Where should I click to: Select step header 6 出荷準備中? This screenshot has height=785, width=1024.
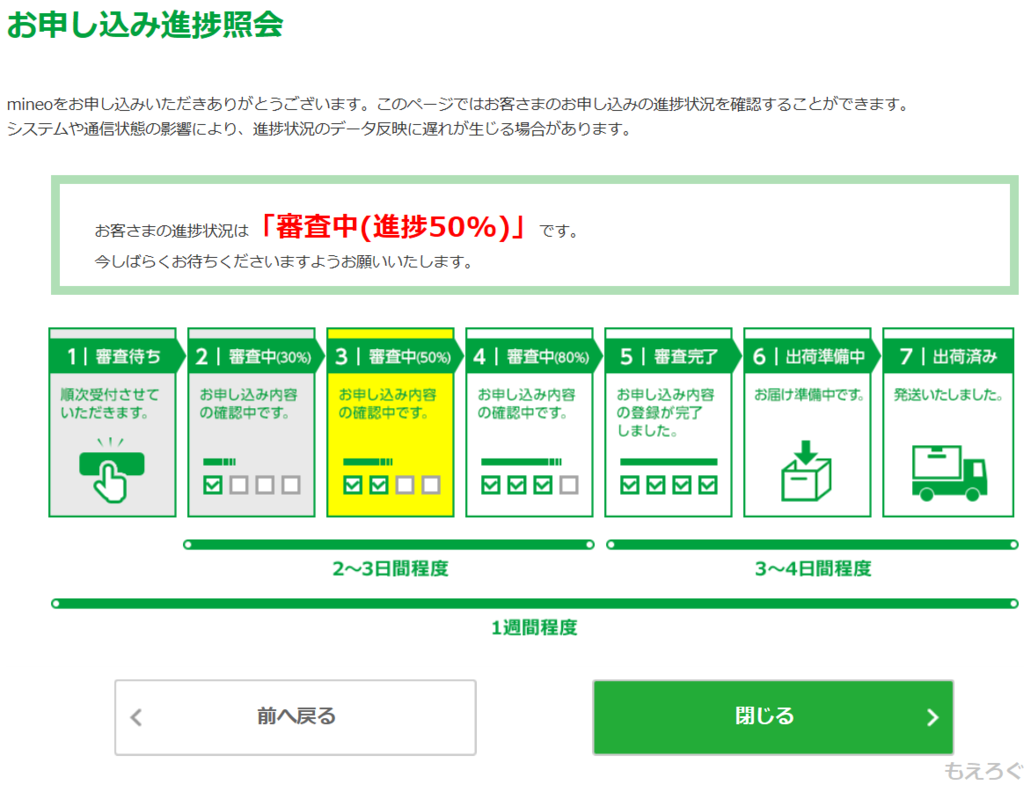point(812,356)
